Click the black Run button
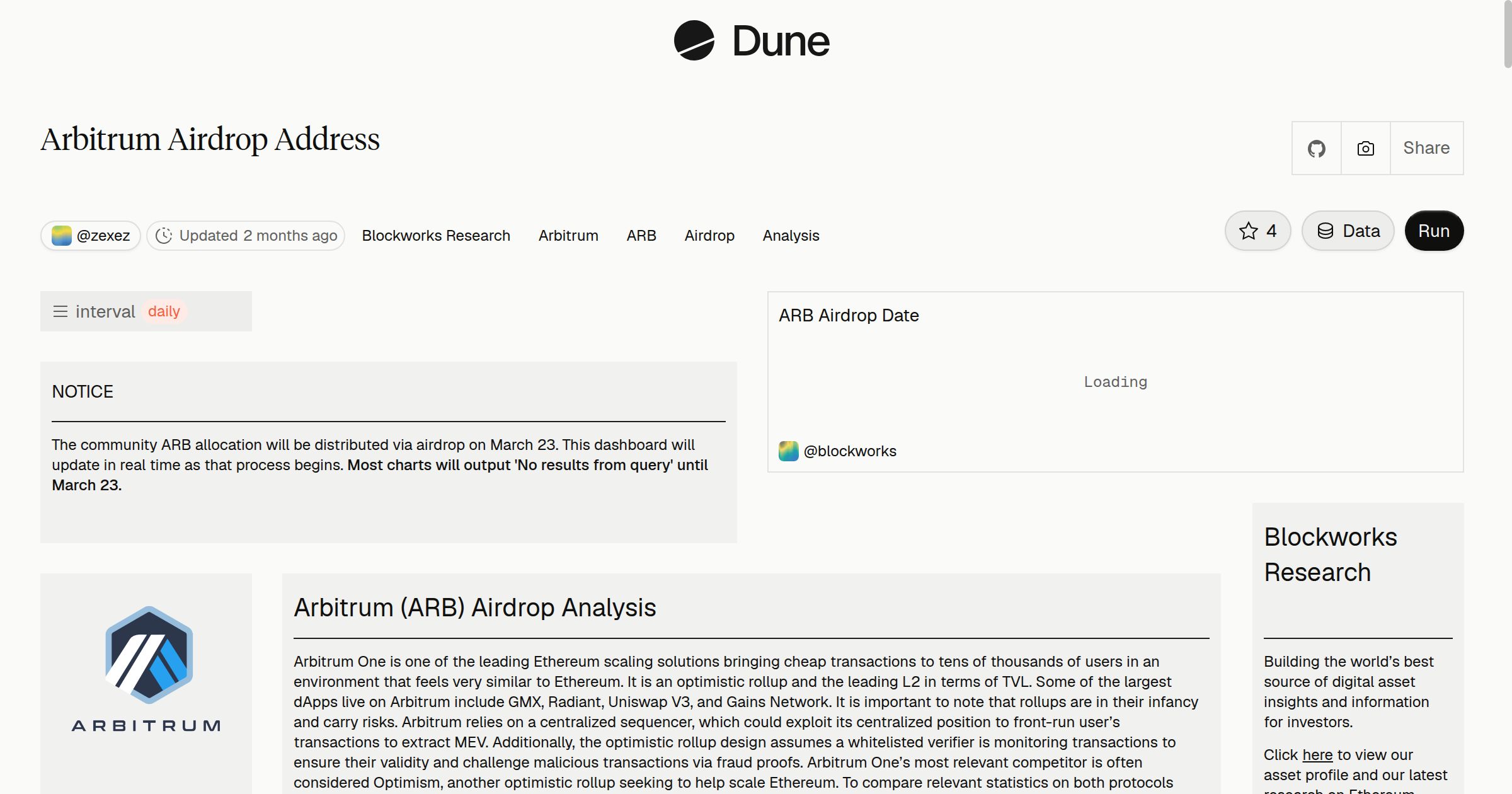The image size is (1512, 794). point(1434,231)
